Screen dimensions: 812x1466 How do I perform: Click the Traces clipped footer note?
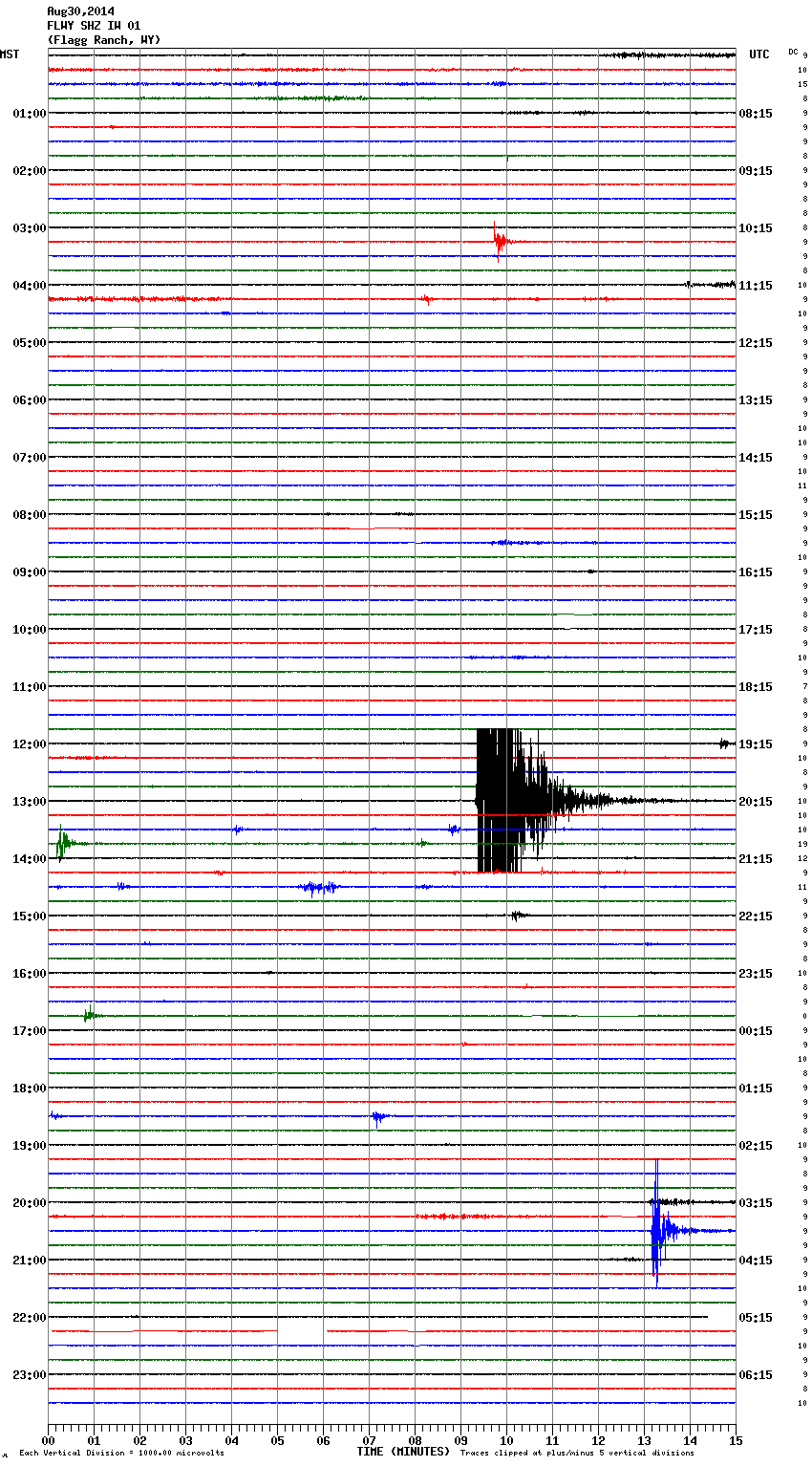pos(577,1454)
